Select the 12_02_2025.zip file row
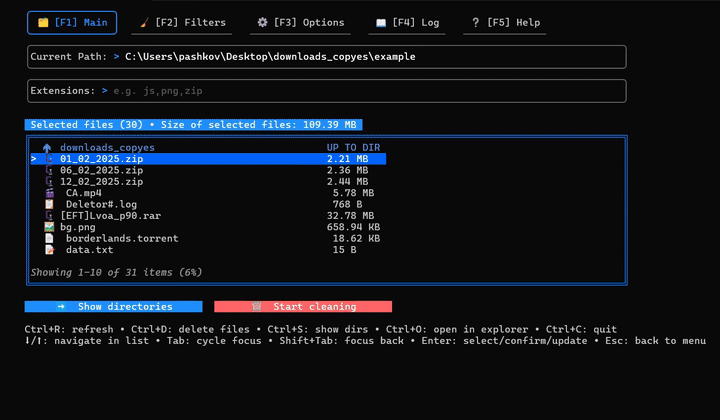Screen dimensions: 720x420 [208, 182]
